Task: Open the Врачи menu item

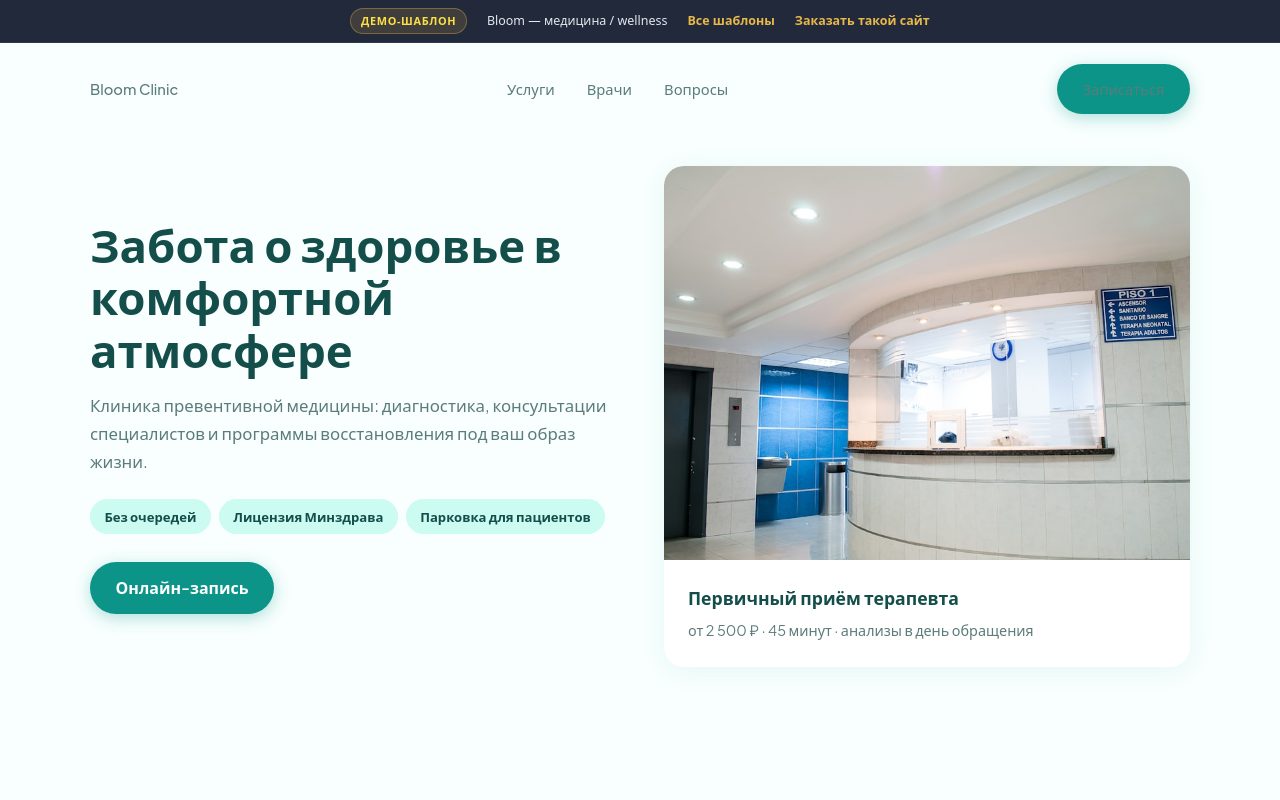Action: pyautogui.click(x=609, y=90)
